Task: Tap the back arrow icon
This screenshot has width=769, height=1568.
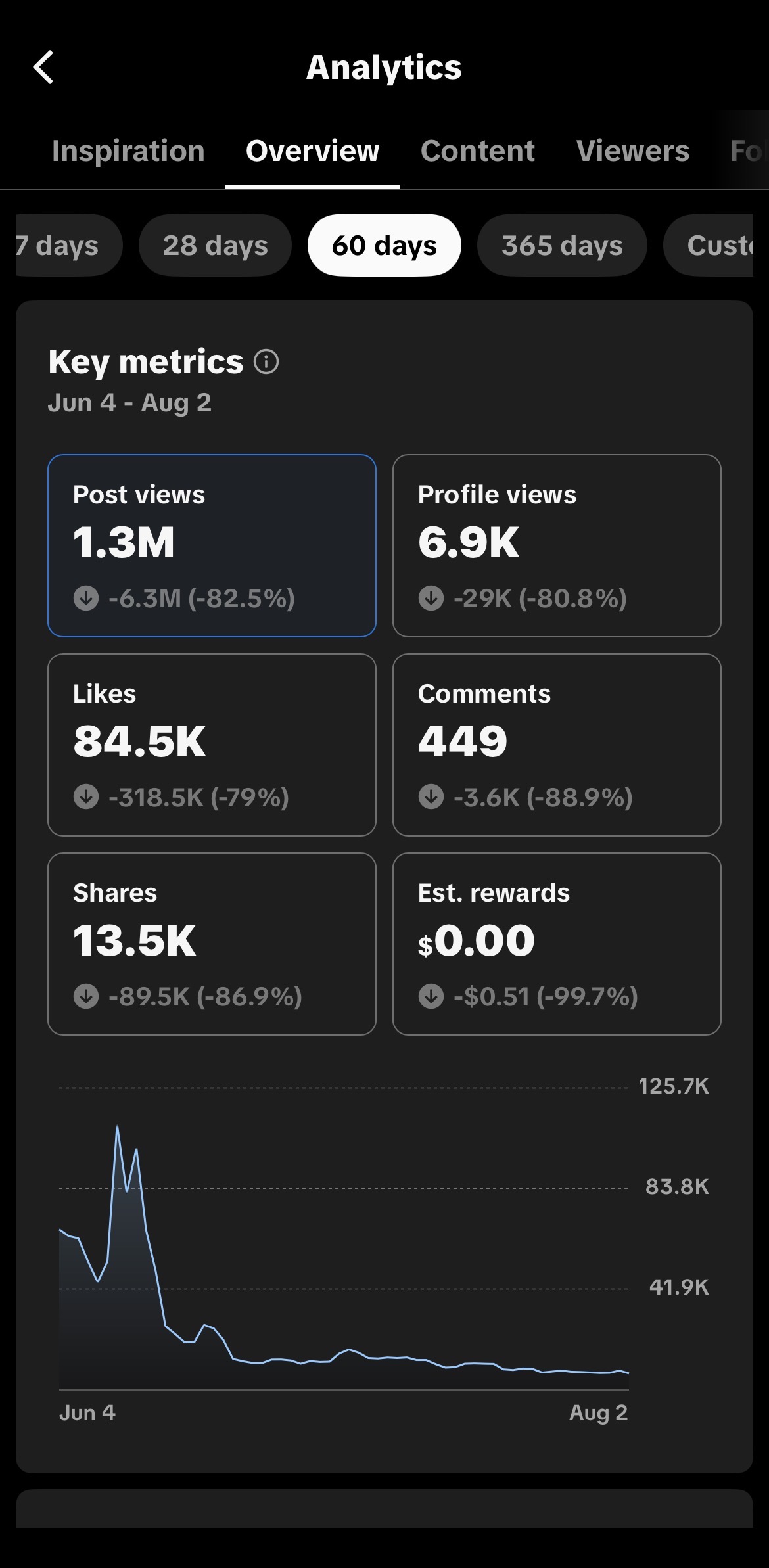Action: point(43,68)
